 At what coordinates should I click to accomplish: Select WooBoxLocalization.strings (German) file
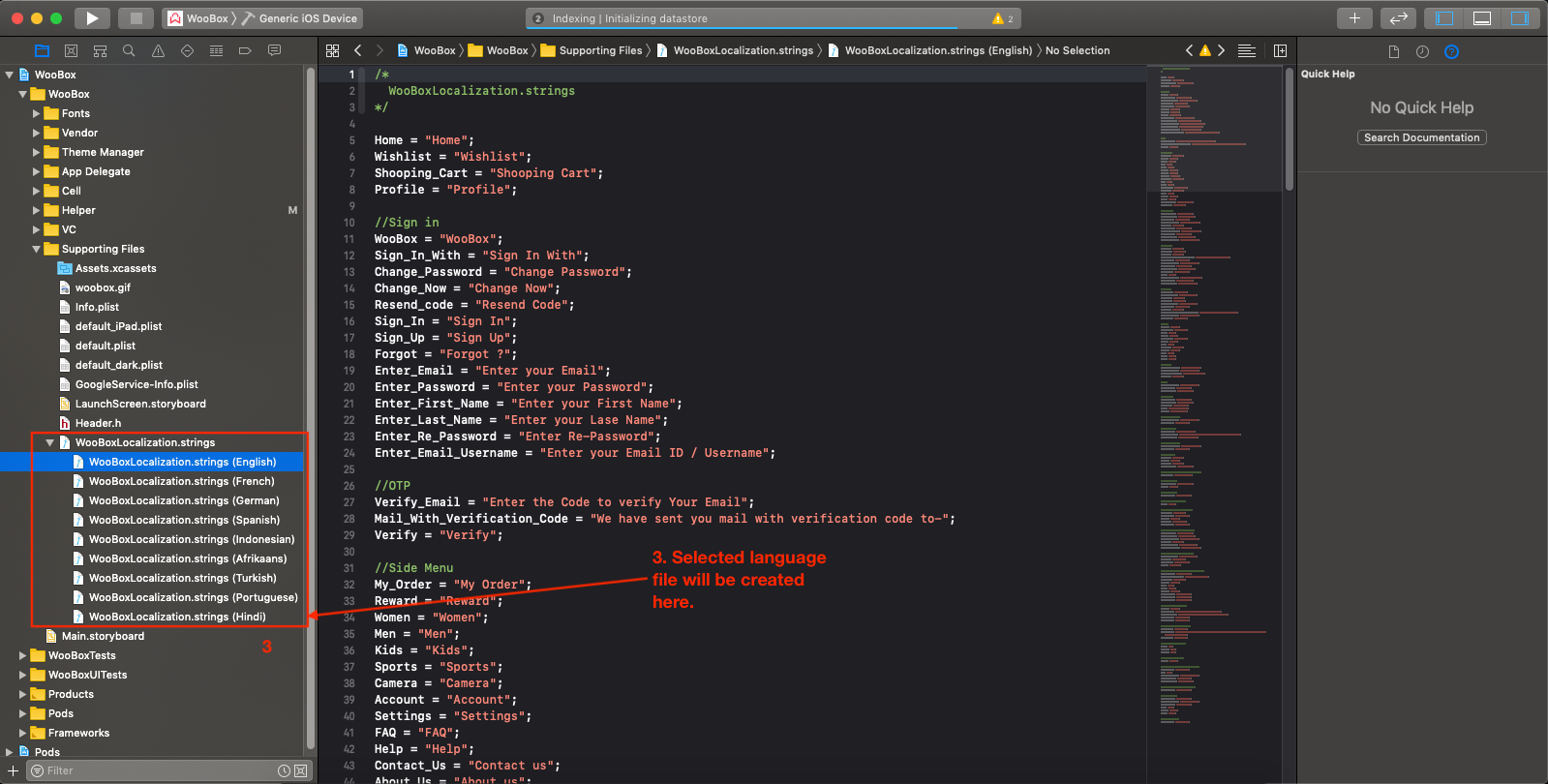point(184,500)
